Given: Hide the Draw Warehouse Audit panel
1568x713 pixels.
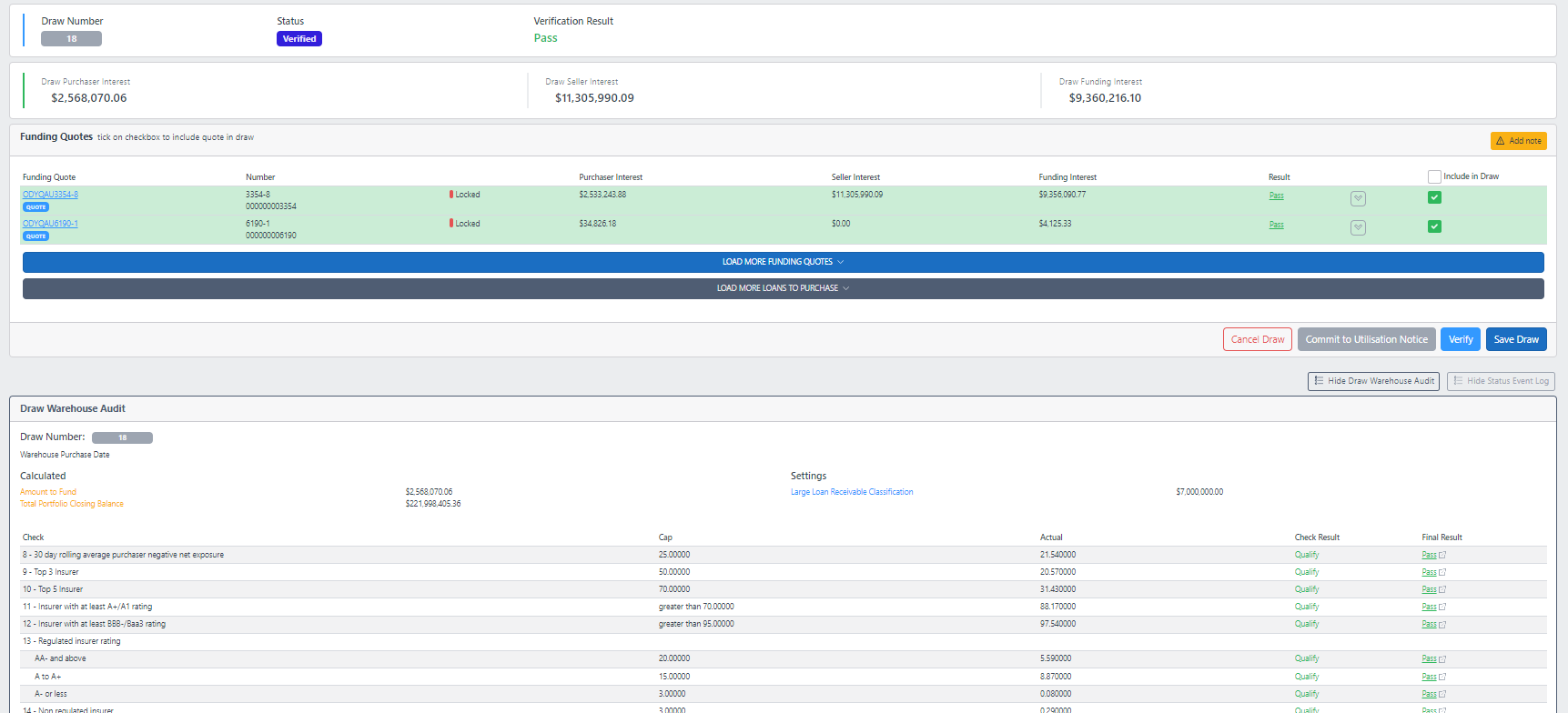Looking at the screenshot, I should 1372,381.
